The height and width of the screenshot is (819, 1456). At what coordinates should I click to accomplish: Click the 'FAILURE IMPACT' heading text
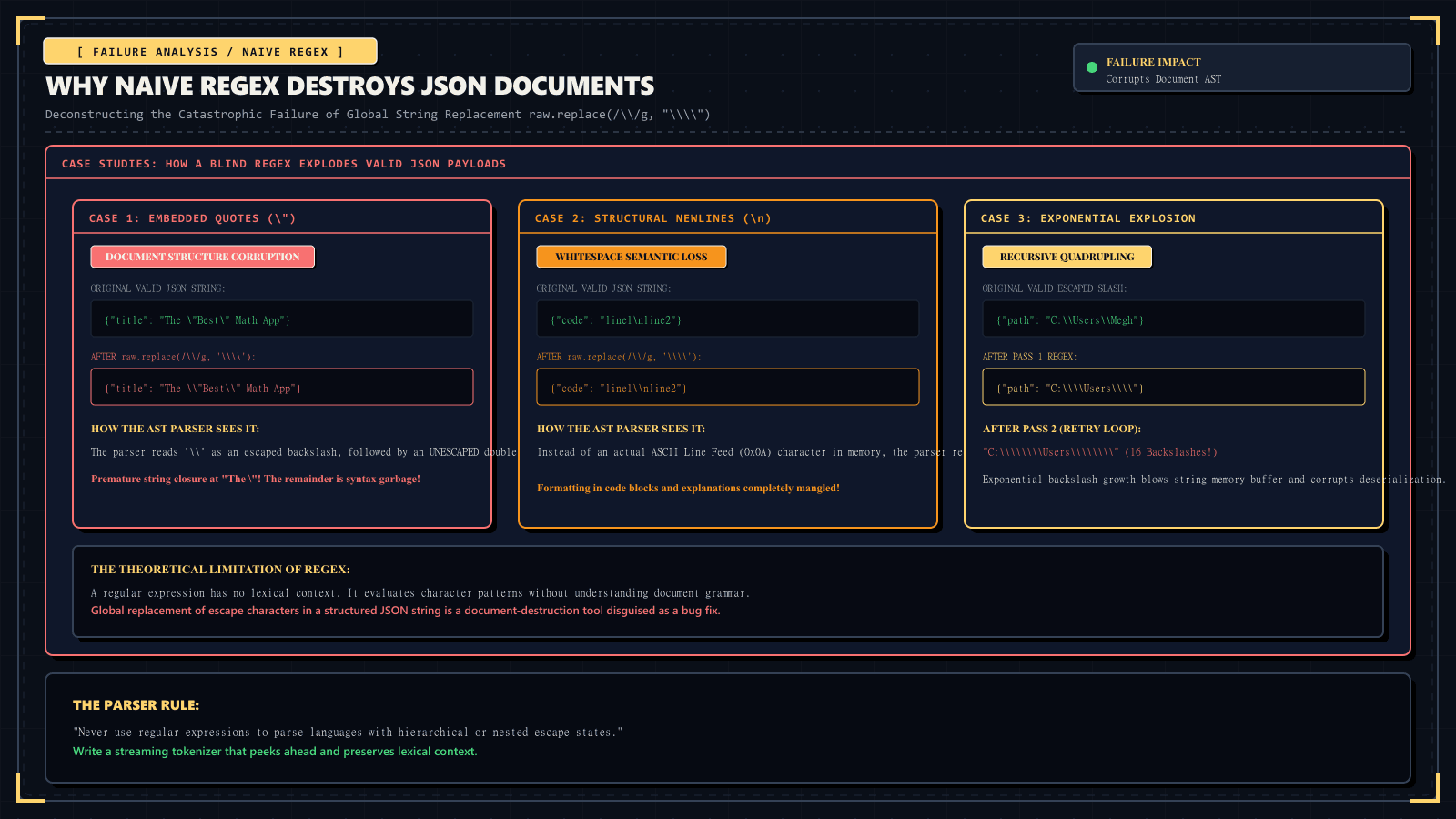[x=1153, y=62]
